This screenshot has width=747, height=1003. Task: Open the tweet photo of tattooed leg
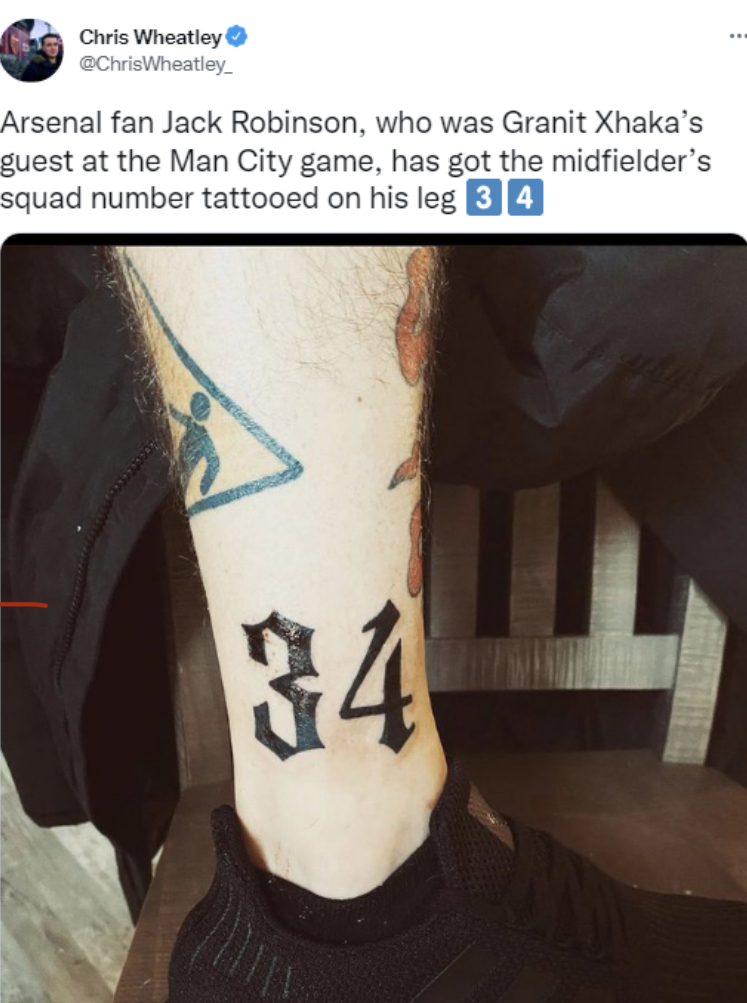(374, 618)
